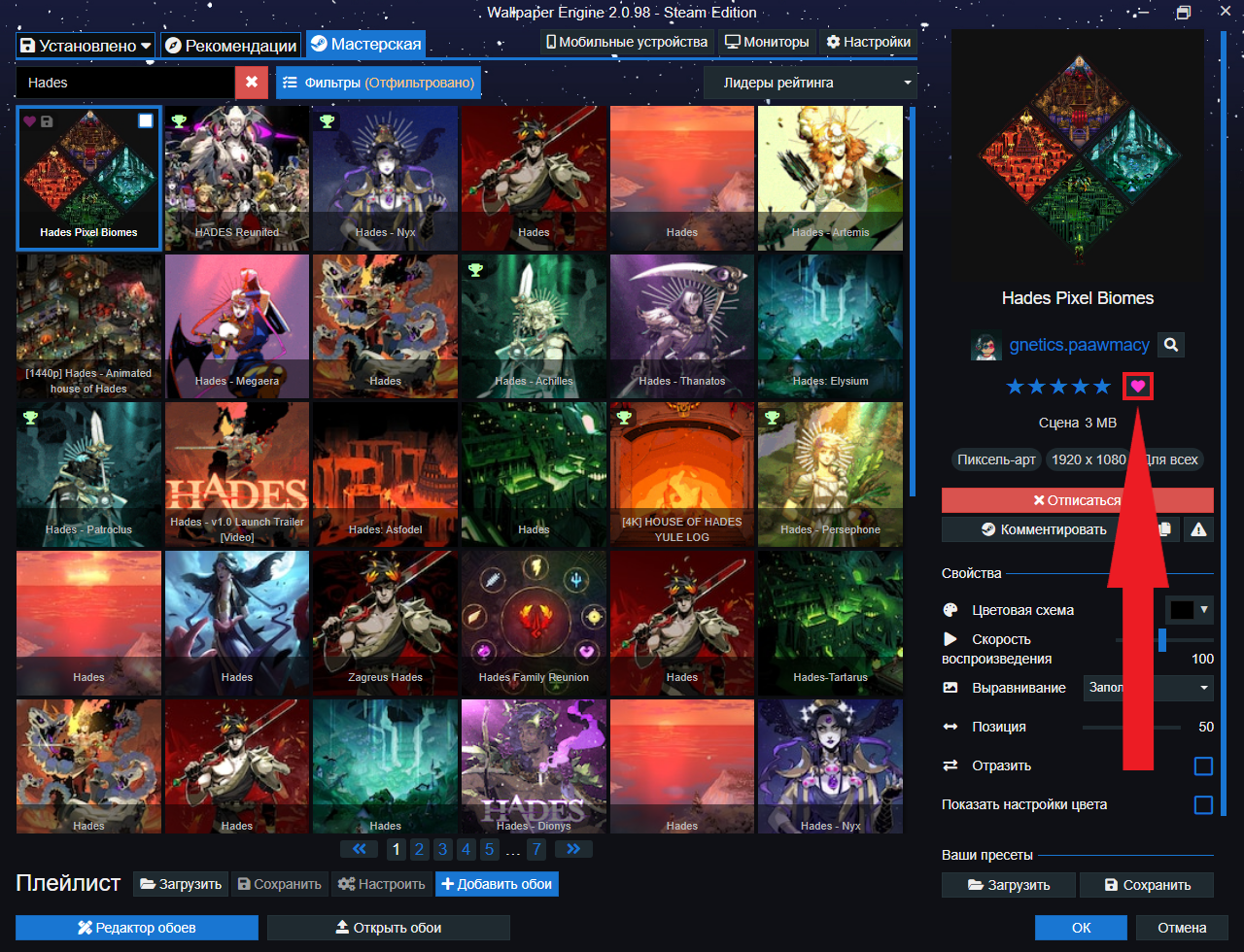Click the Пиксель-арт tag
1244x952 pixels.
pyautogui.click(x=996, y=459)
